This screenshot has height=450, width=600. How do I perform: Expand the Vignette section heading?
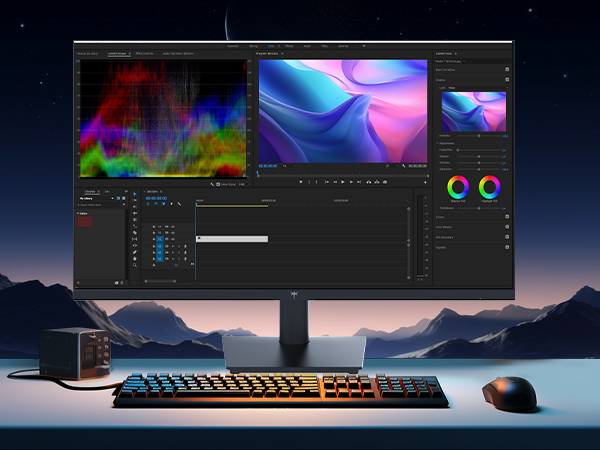tap(441, 248)
